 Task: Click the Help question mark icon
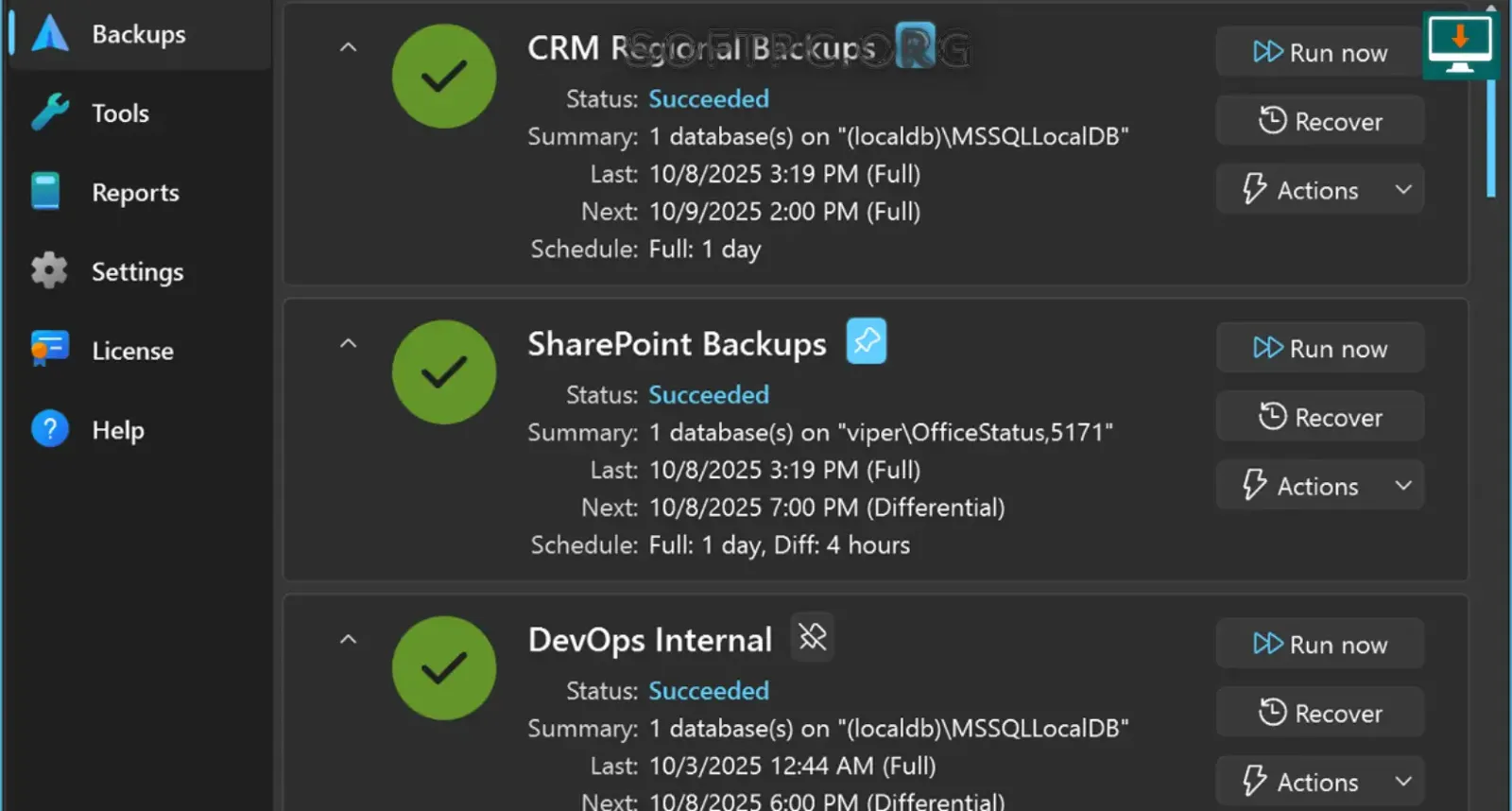49,428
